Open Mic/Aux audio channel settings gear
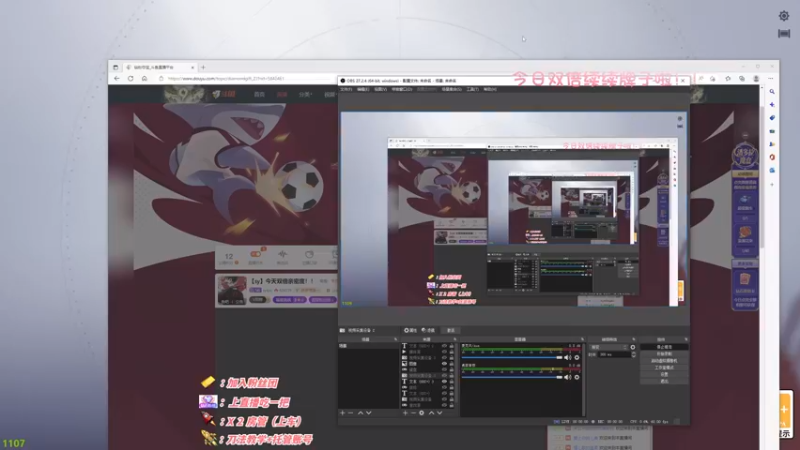800x450 pixels. click(577, 358)
